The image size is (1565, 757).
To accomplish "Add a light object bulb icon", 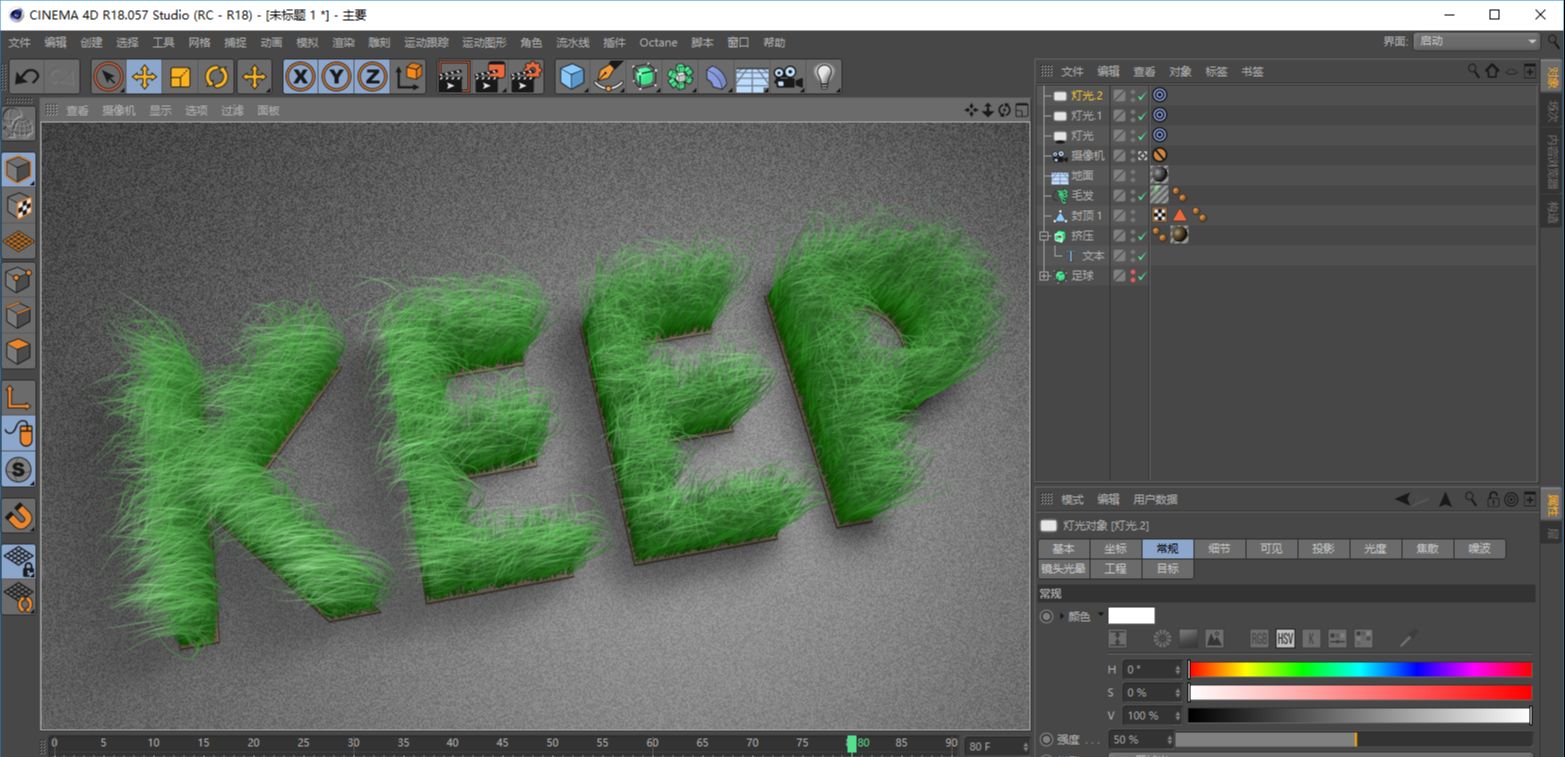I will click(824, 77).
